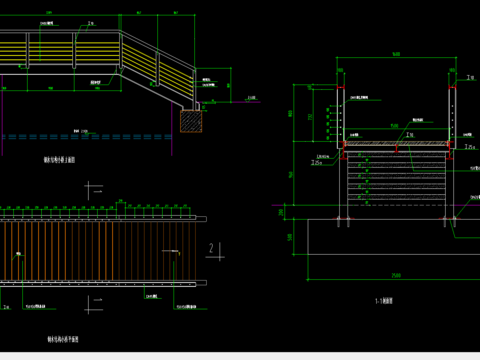Select the blue dashed water level line
Viewport: 480px width, 360px height.
point(87,137)
